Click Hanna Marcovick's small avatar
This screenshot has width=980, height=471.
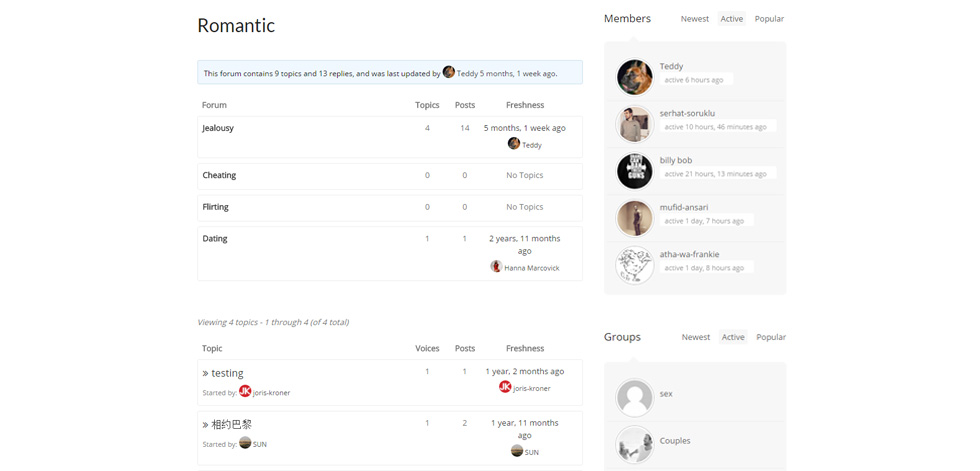point(496,267)
